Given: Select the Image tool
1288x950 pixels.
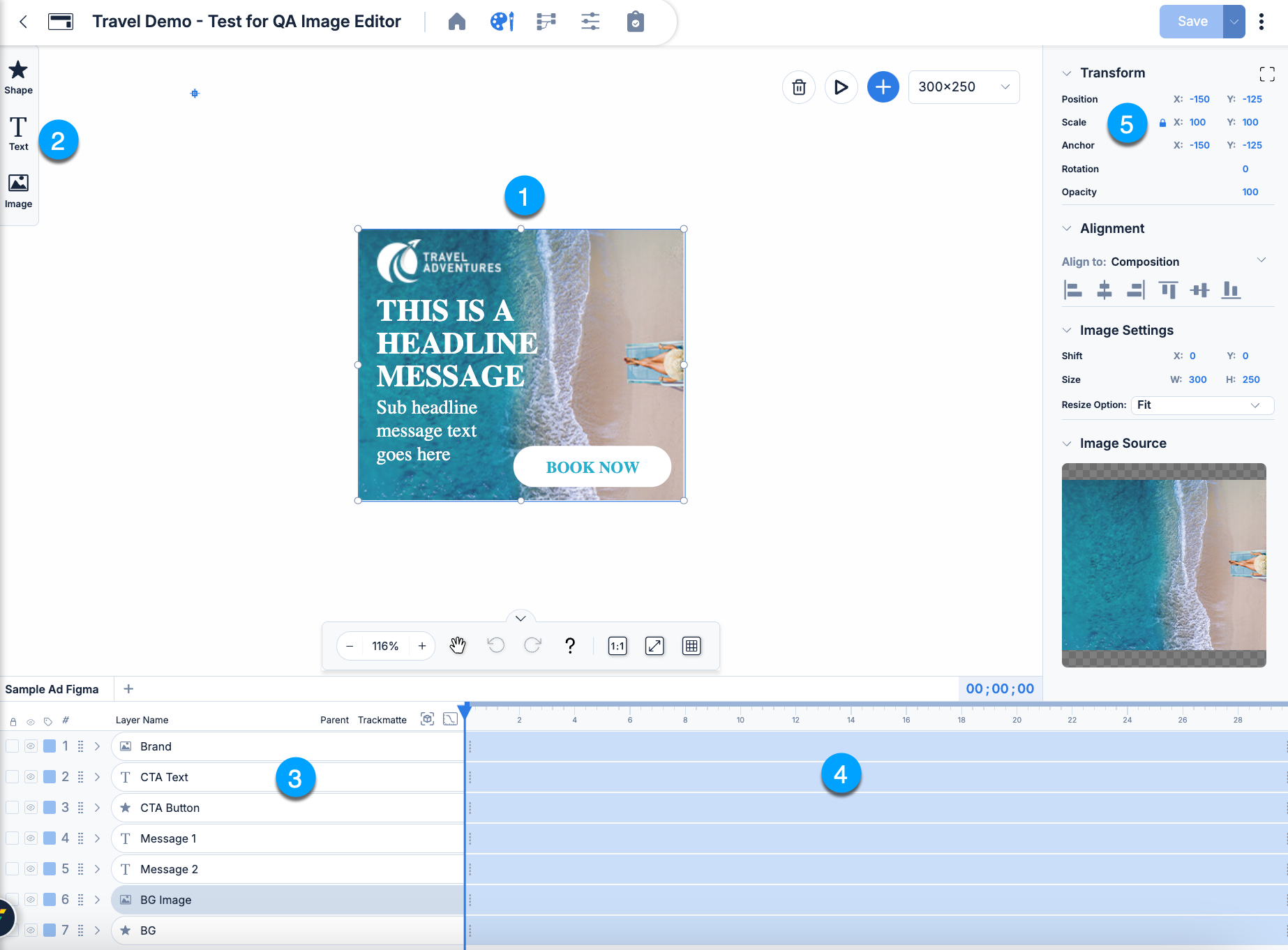Looking at the screenshot, I should point(18,191).
